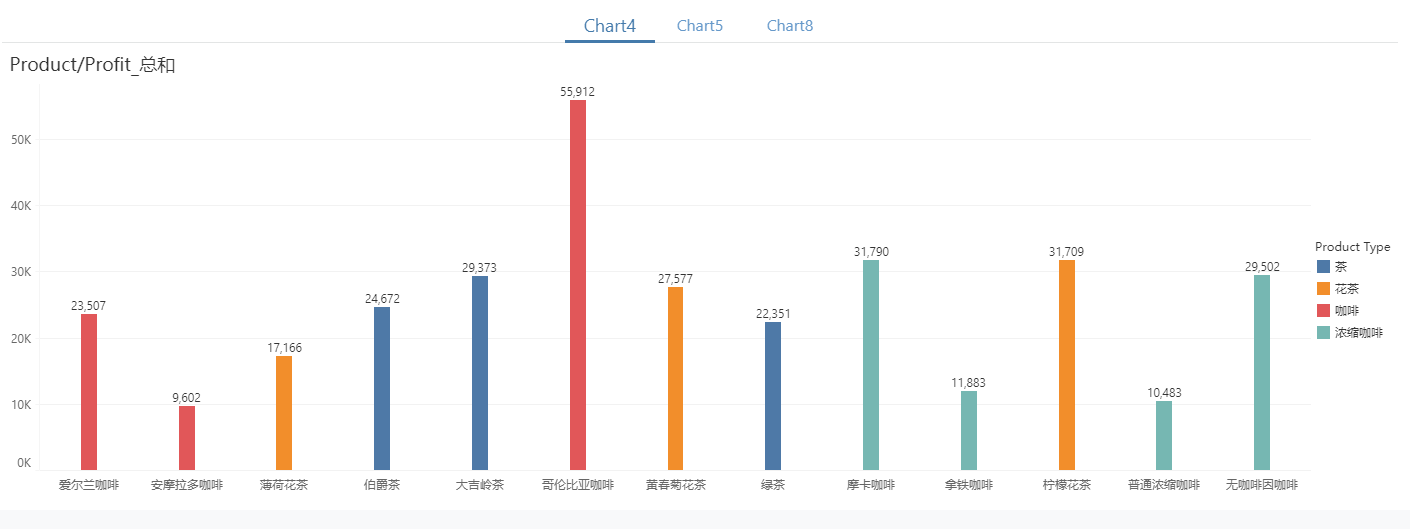Select the Chart4 tab

pos(610,26)
